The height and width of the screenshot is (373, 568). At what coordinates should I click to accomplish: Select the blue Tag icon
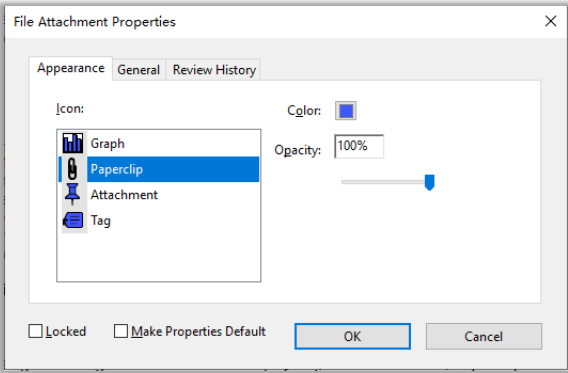(x=73, y=220)
